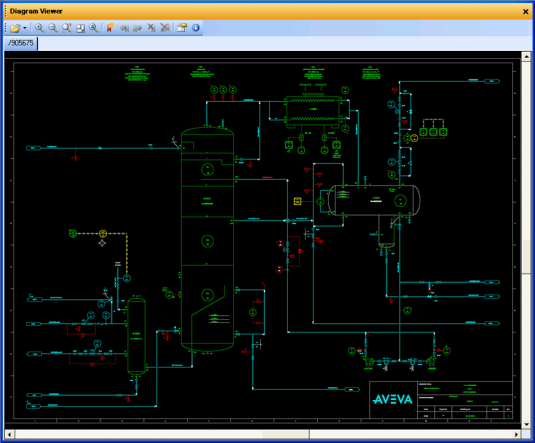
Task: Click the blue information icon
Action: [x=196, y=28]
